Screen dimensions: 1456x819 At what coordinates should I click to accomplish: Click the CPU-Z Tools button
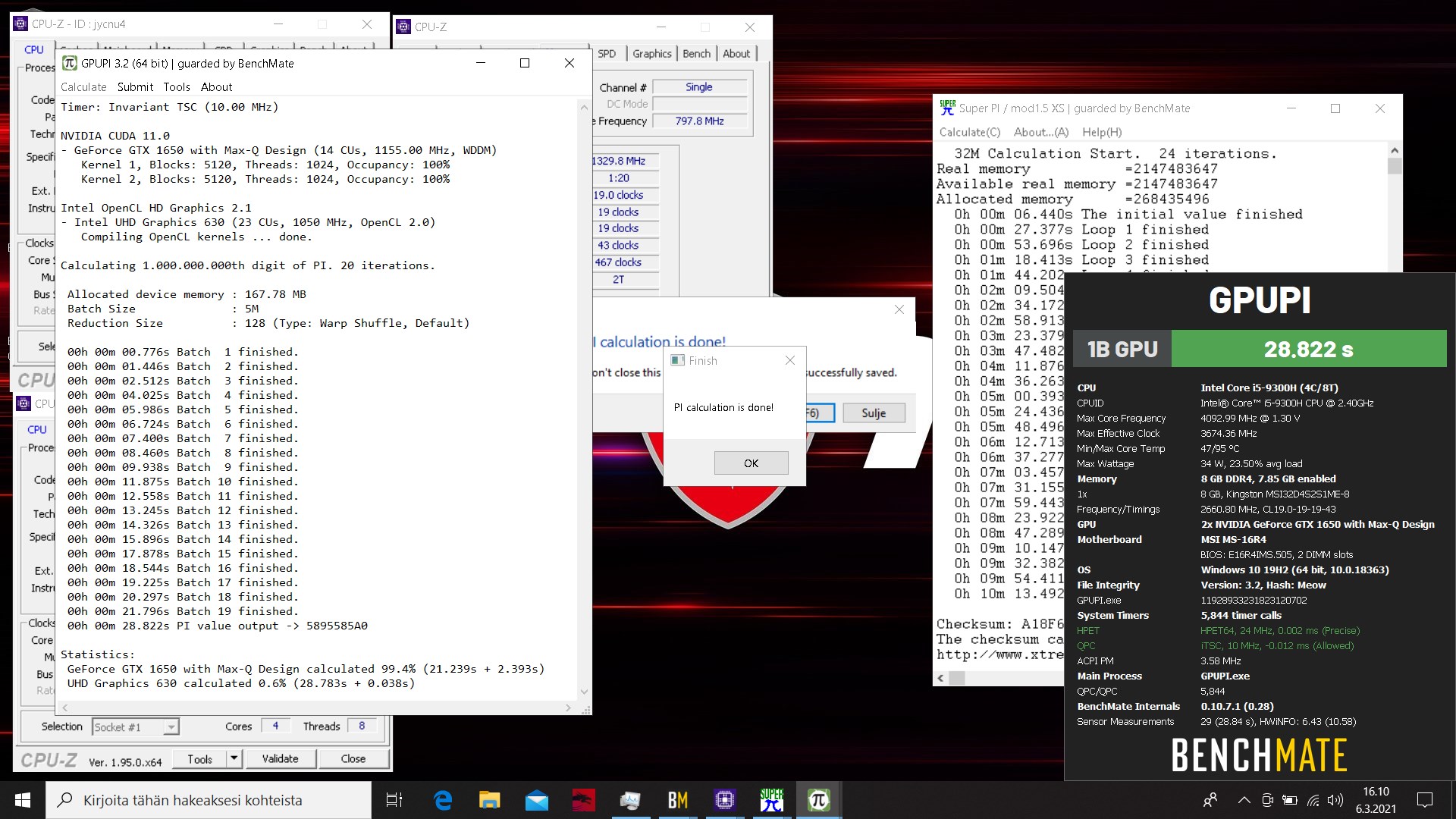point(199,758)
